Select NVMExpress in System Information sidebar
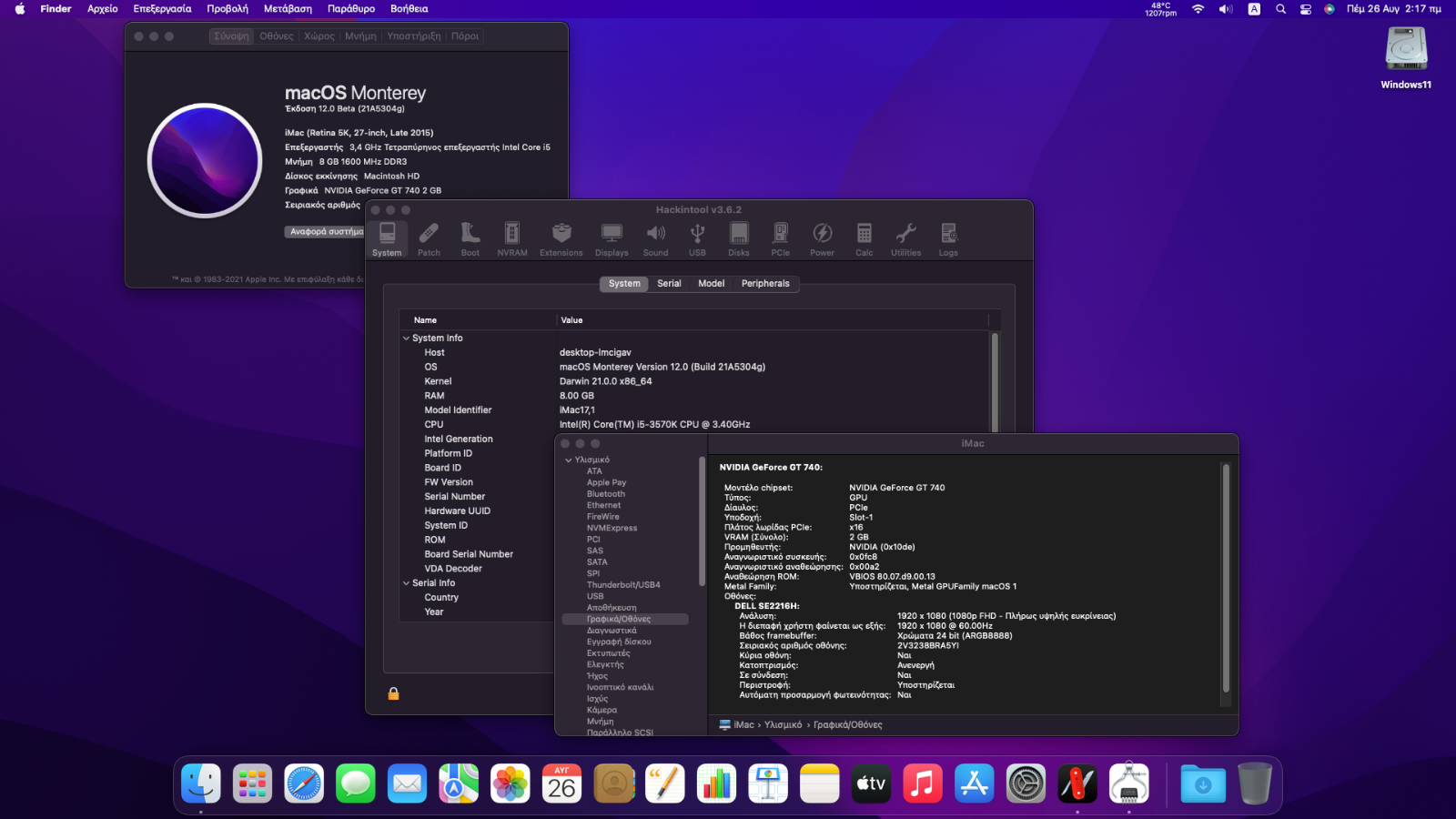The image size is (1456, 819). [612, 529]
